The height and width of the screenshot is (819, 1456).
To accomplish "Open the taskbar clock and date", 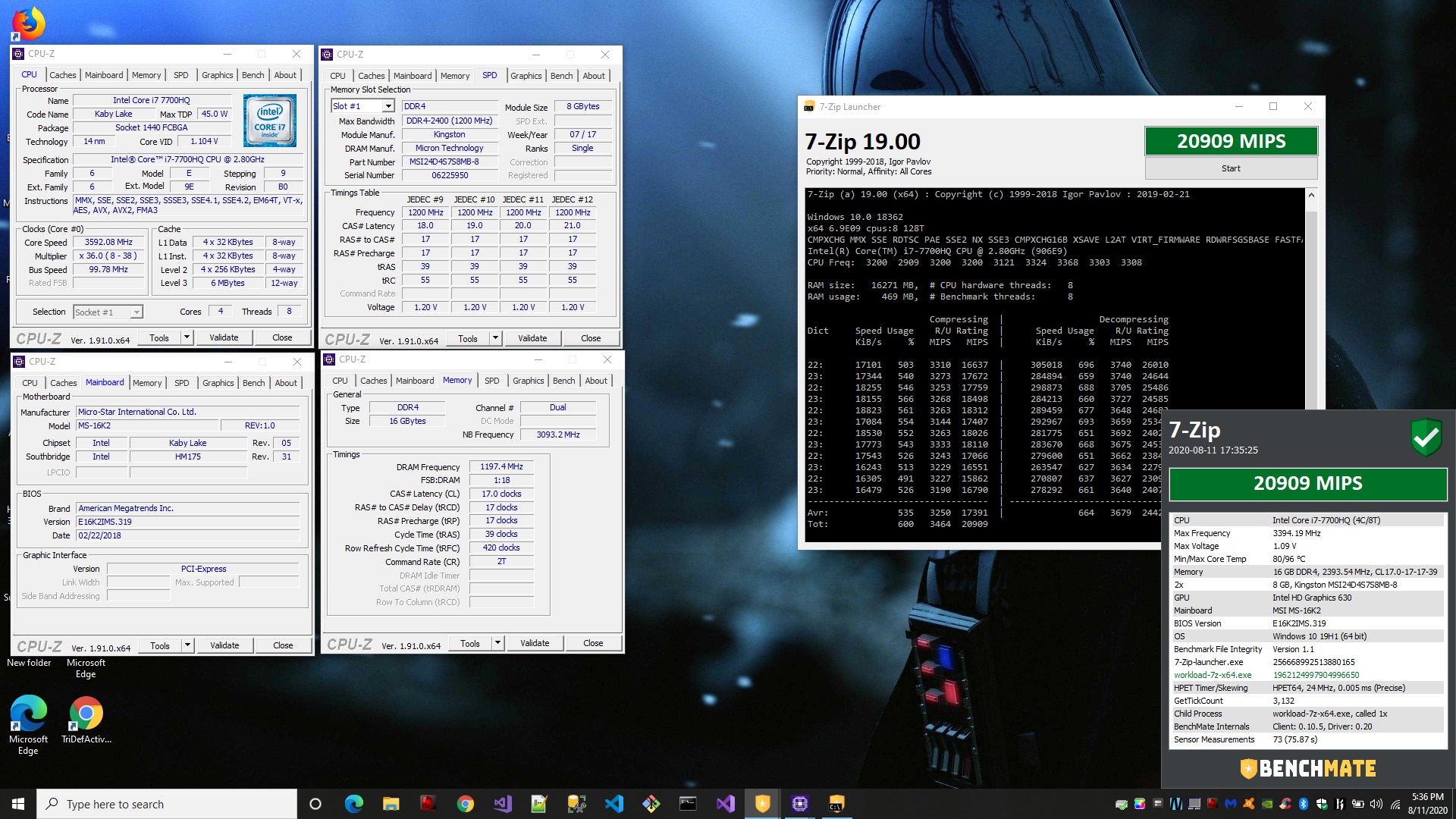I will pos(1428,804).
